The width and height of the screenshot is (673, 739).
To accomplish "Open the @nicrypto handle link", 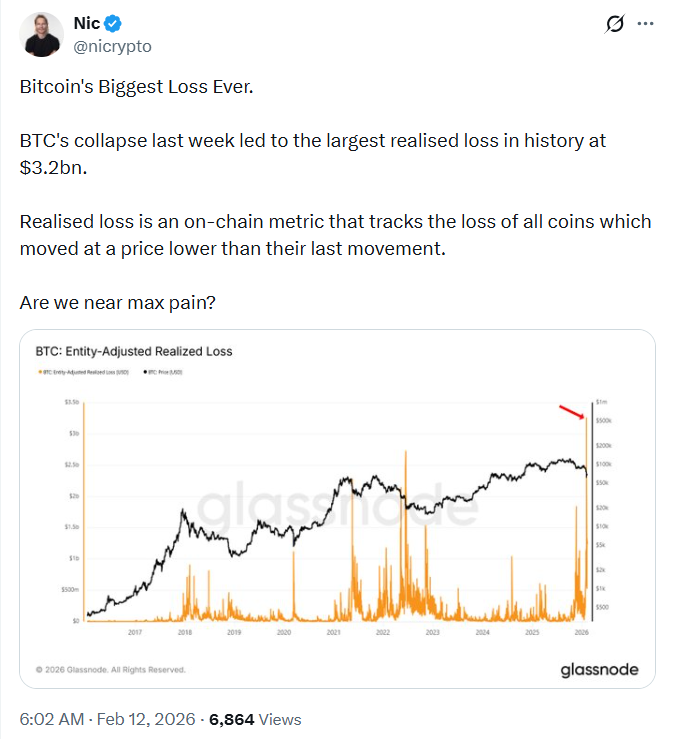I will 113,46.
